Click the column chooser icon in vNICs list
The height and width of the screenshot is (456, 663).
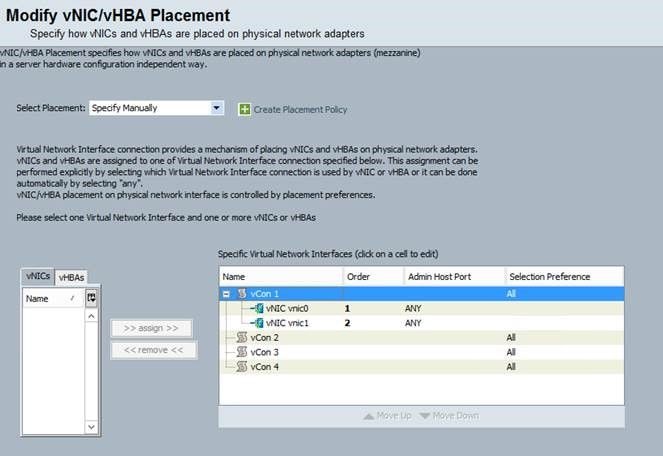(x=92, y=298)
